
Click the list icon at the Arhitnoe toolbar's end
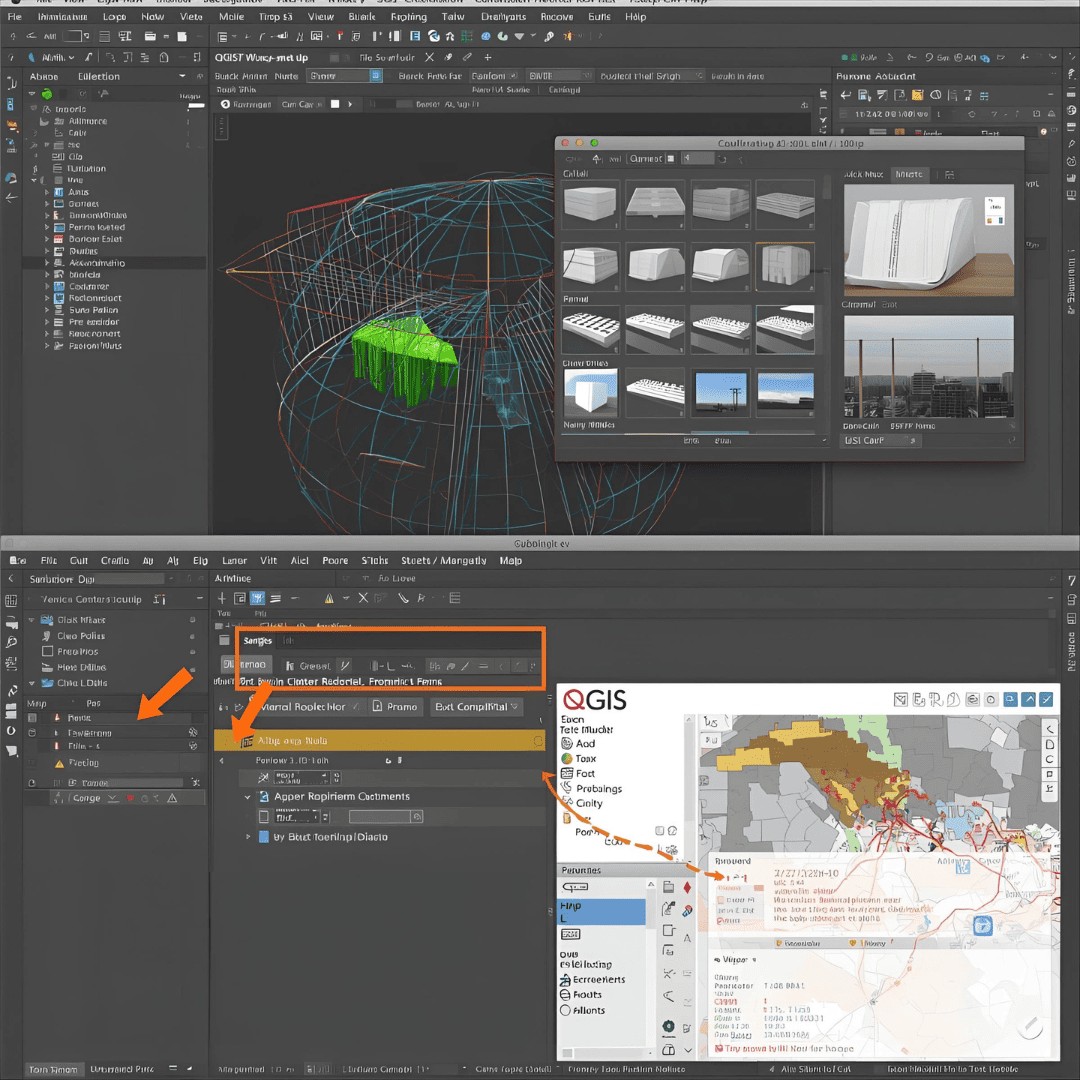point(455,598)
